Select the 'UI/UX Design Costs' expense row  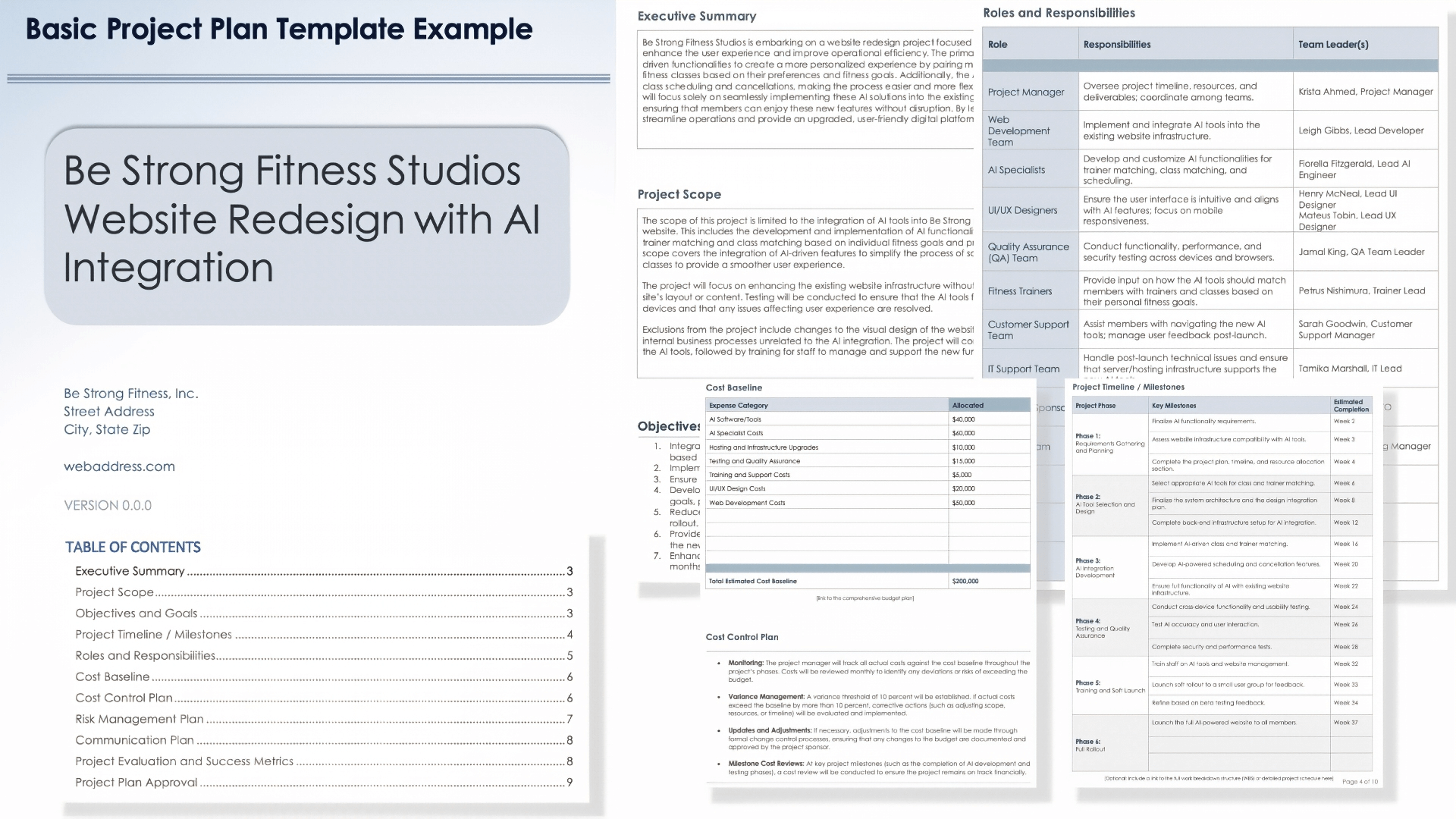click(868, 488)
